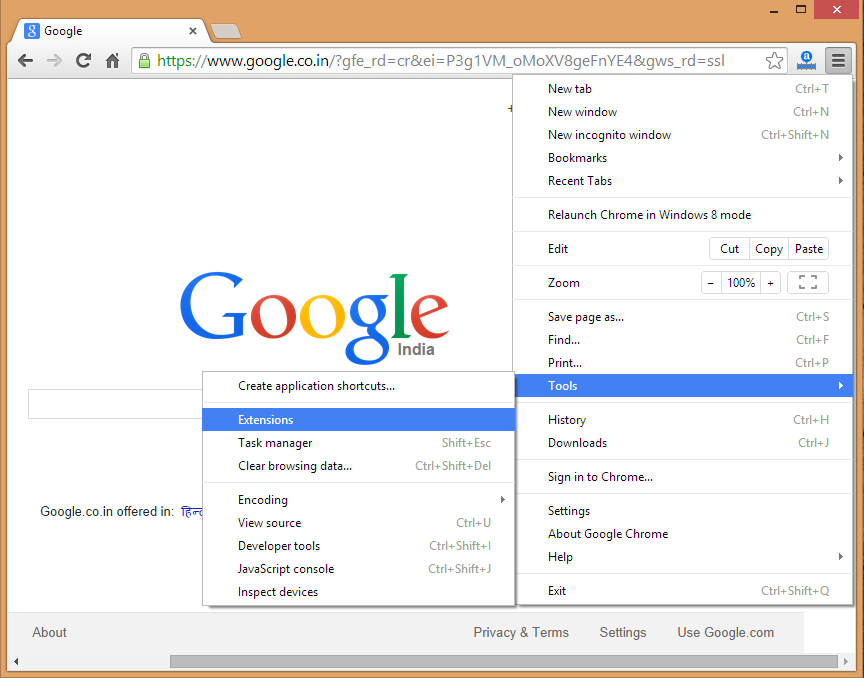
Task: Select Inspect devices
Action: click(359, 592)
